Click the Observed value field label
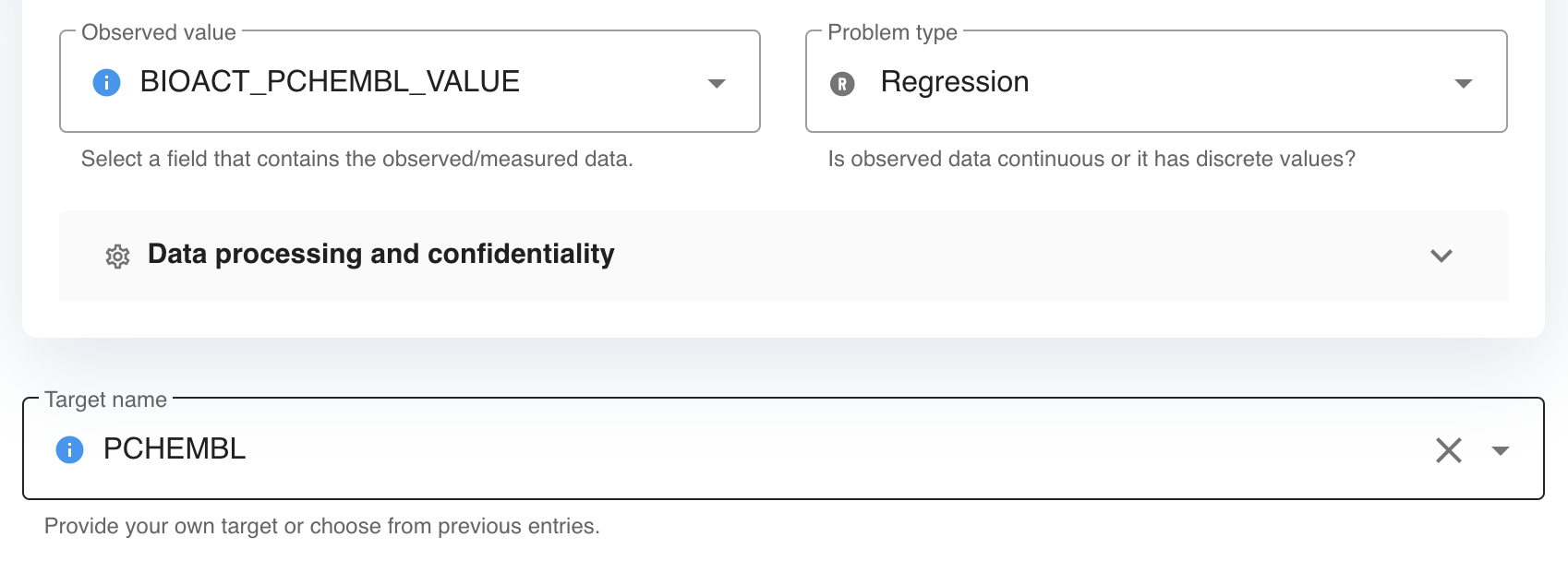 (x=159, y=32)
